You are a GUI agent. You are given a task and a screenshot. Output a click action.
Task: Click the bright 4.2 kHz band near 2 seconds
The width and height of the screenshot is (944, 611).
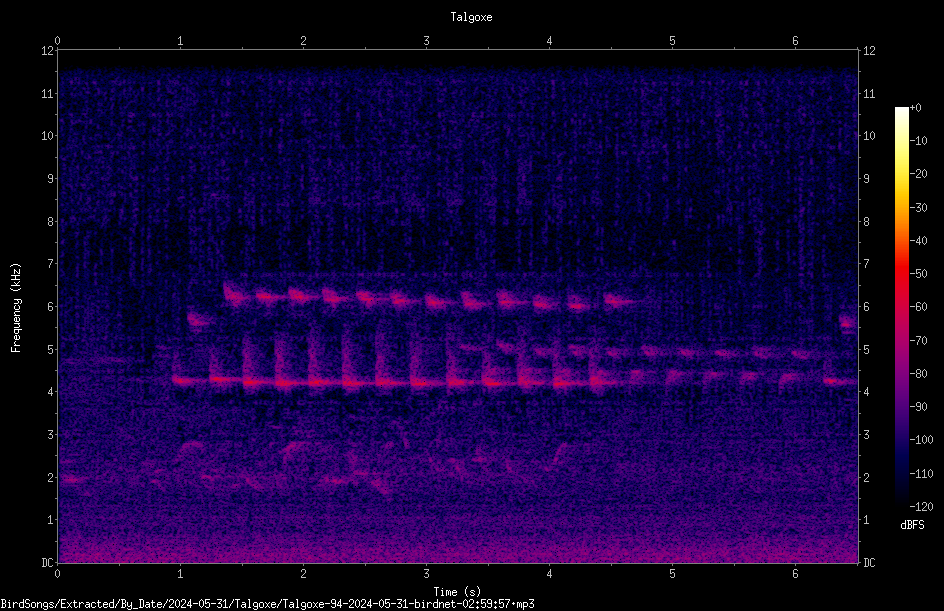click(301, 382)
